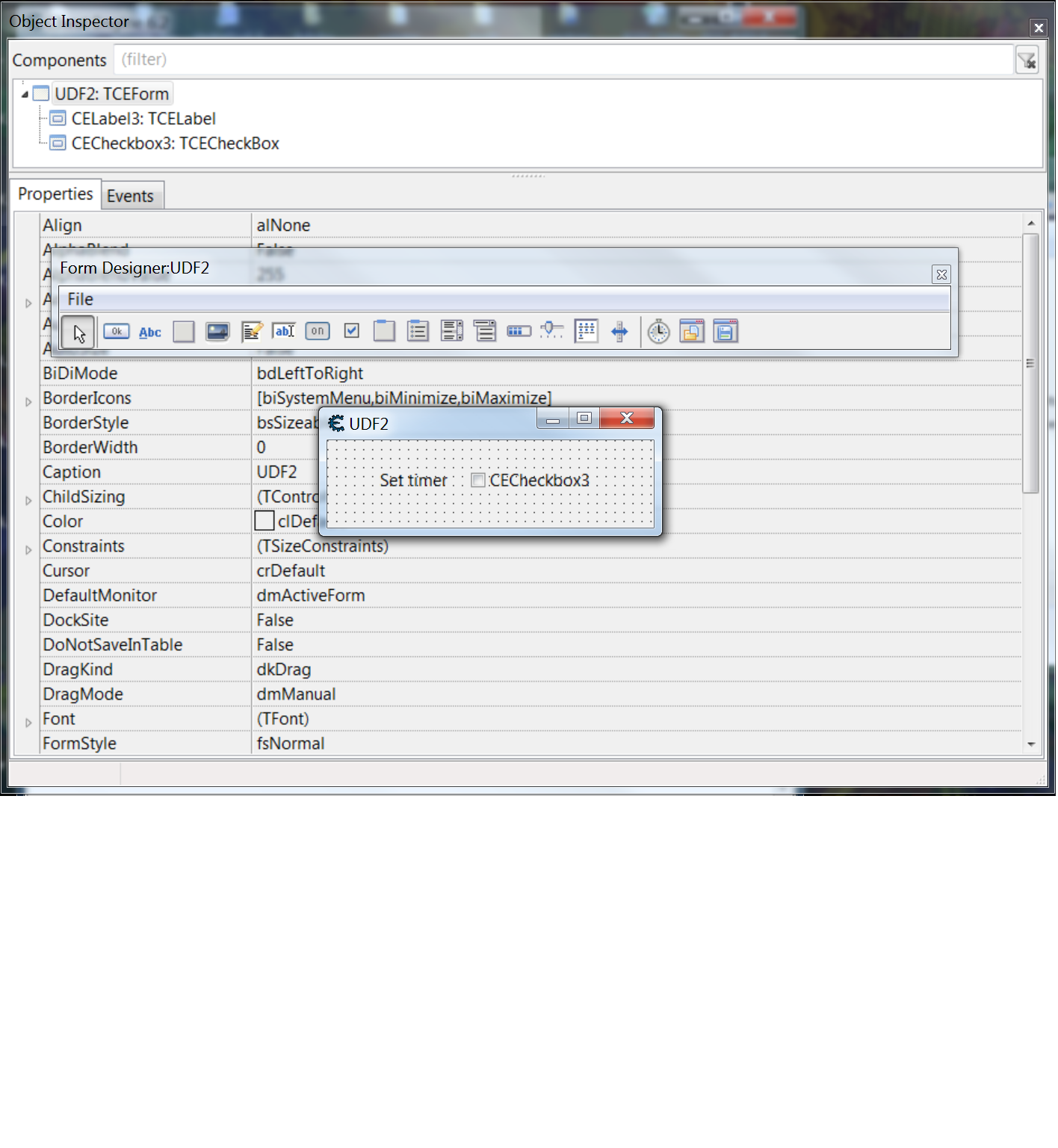Pick the Ok button component from palette

[116, 331]
